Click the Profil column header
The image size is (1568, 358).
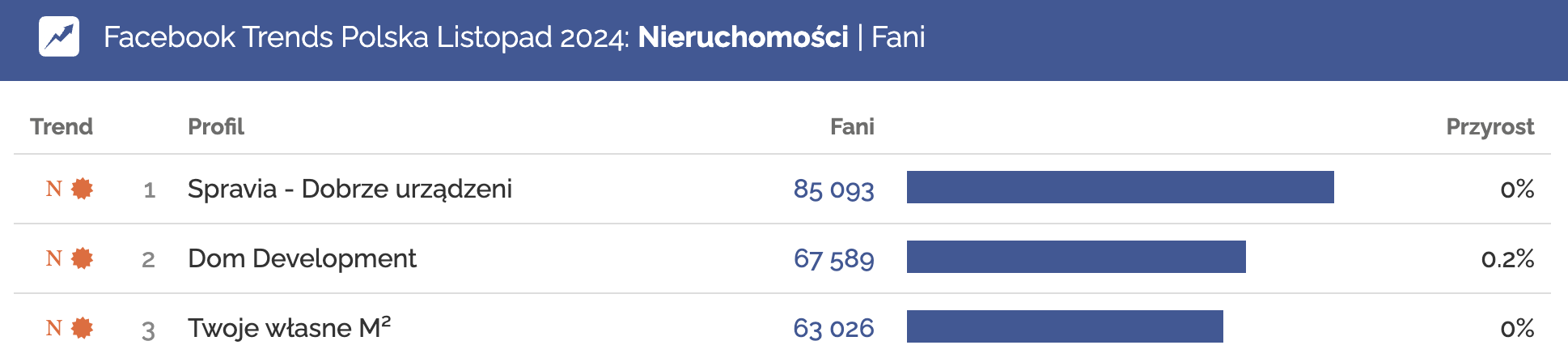click(216, 126)
